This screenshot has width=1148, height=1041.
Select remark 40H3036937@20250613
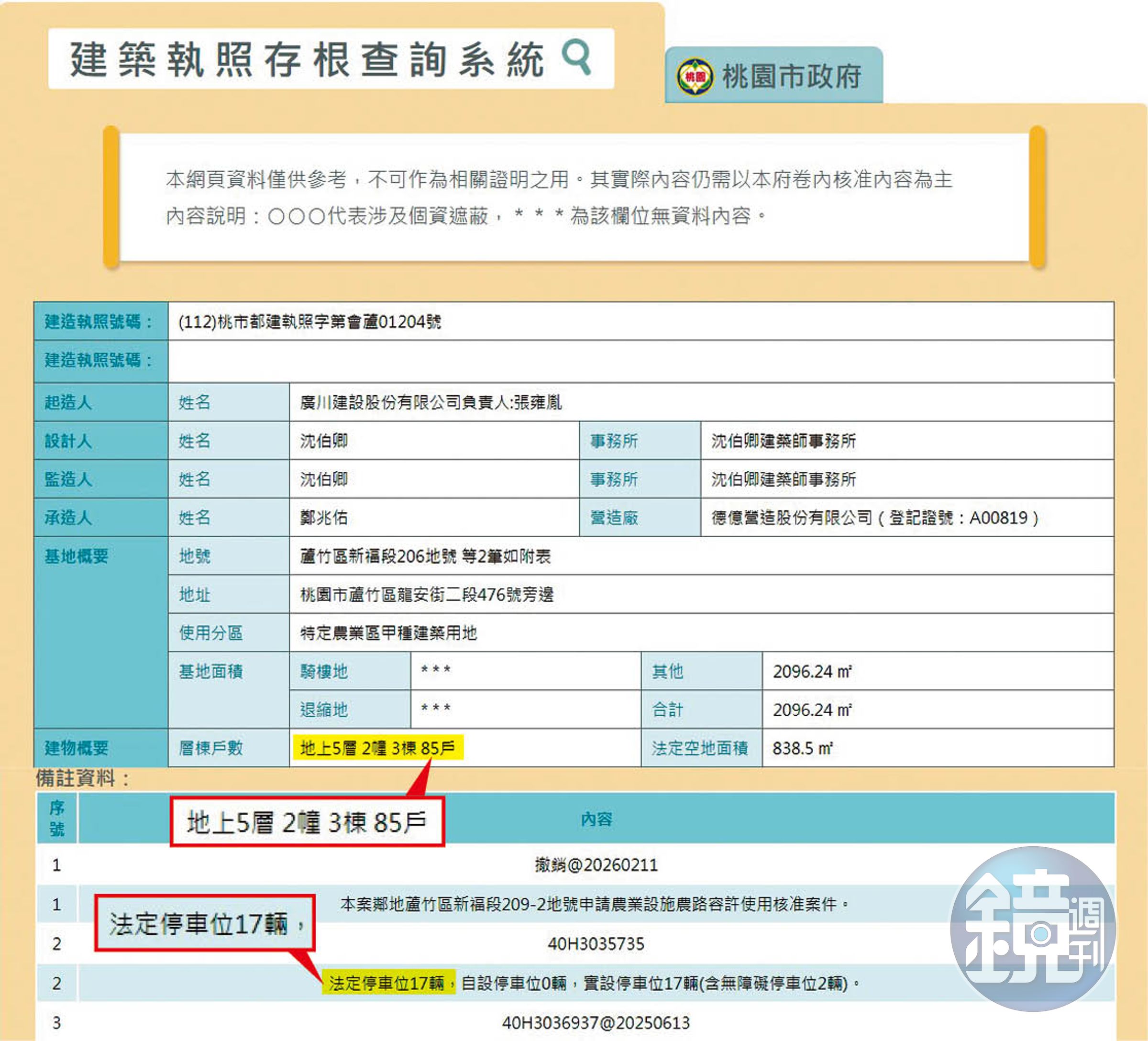[x=596, y=1022]
